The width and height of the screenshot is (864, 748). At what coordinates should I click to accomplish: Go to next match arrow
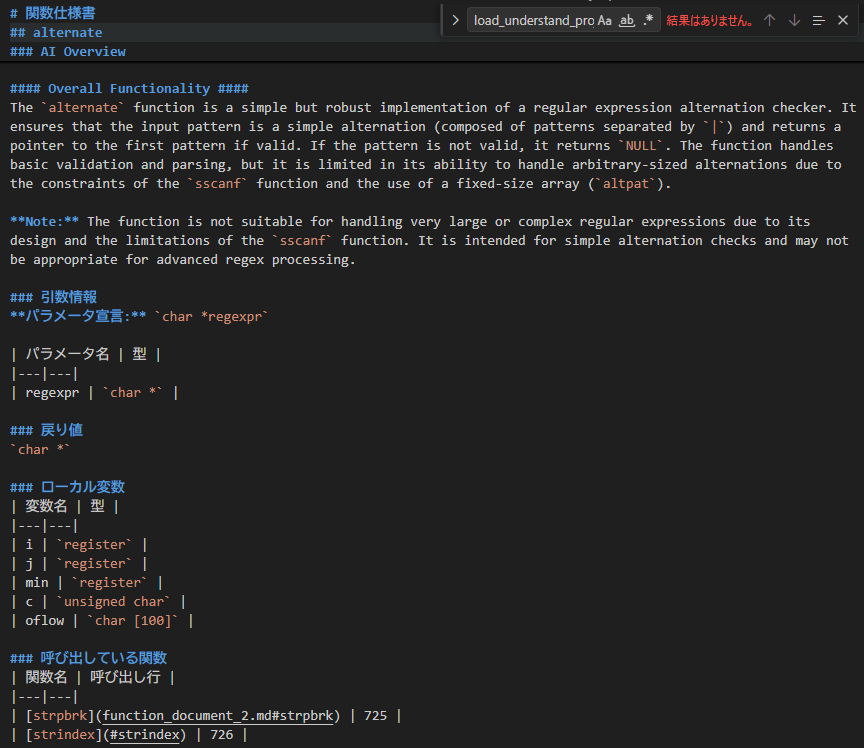point(794,21)
